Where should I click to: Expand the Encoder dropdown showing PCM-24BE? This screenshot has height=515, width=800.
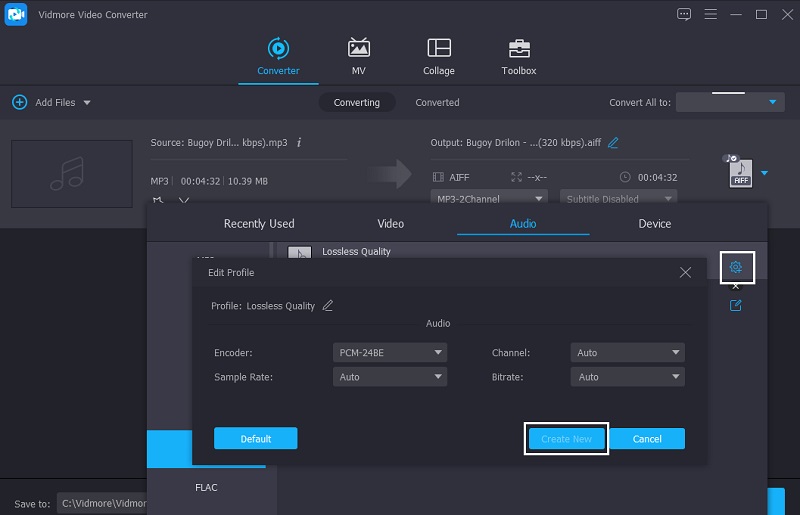(x=389, y=353)
